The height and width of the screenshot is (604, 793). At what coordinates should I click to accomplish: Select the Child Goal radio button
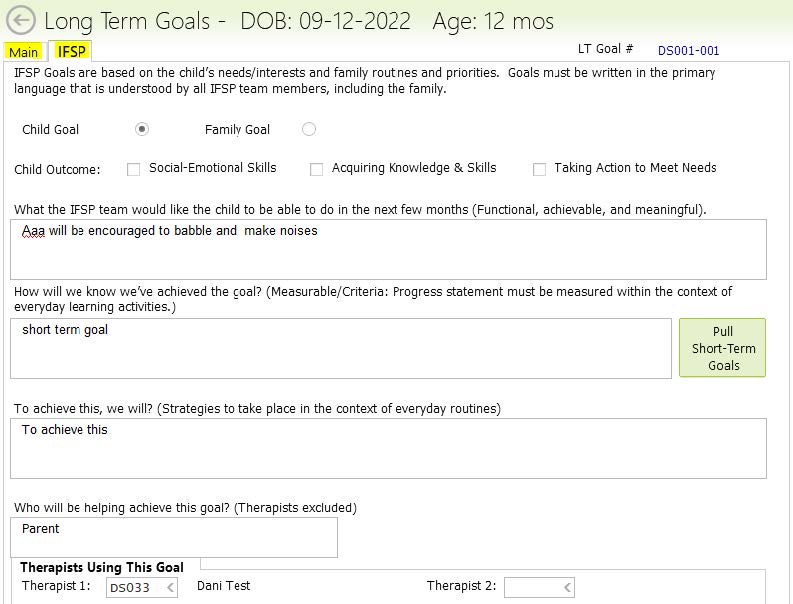click(x=142, y=129)
